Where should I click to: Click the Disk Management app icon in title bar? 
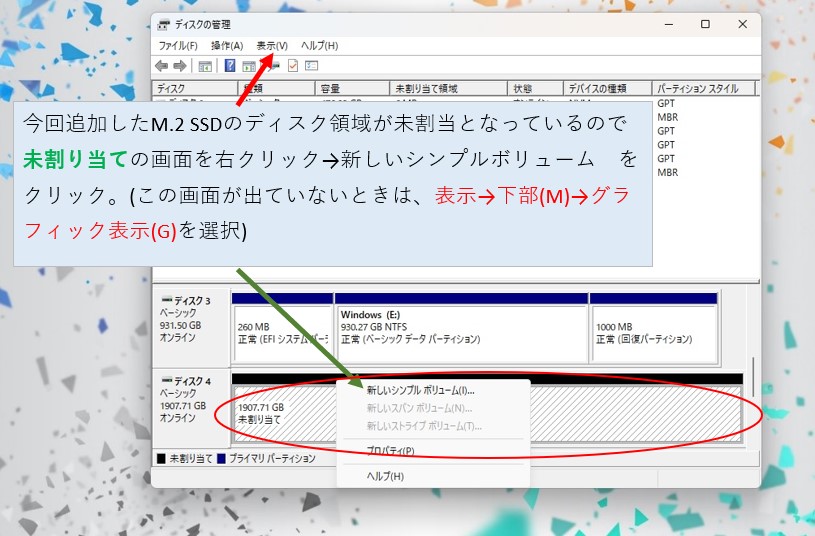point(163,25)
